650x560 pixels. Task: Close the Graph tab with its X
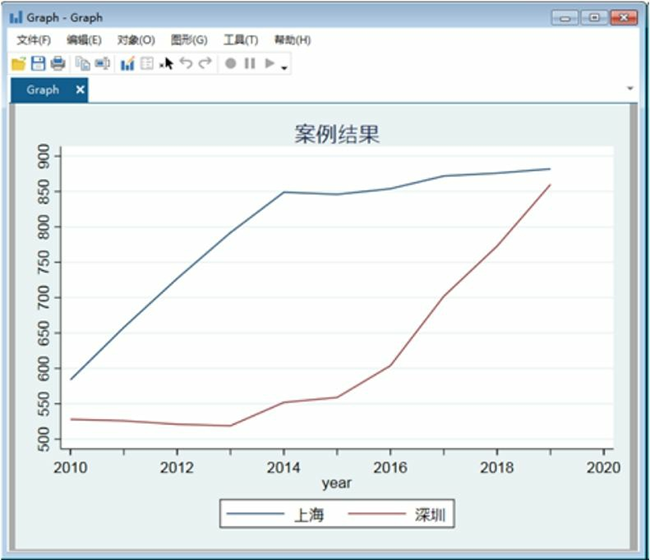point(80,90)
